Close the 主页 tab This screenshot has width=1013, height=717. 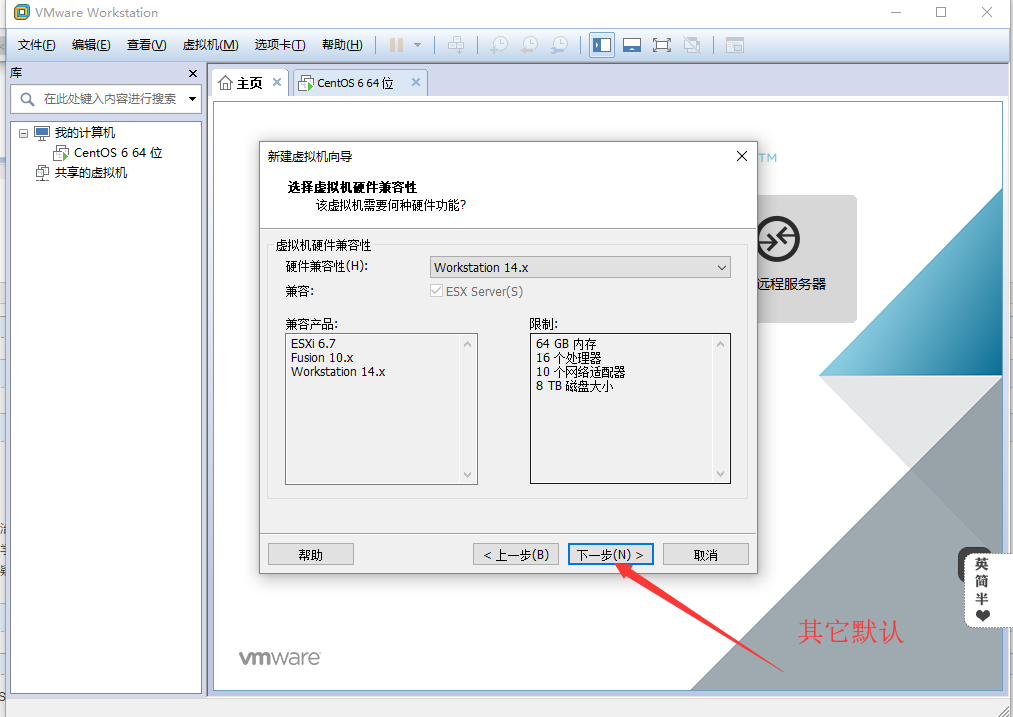point(277,82)
